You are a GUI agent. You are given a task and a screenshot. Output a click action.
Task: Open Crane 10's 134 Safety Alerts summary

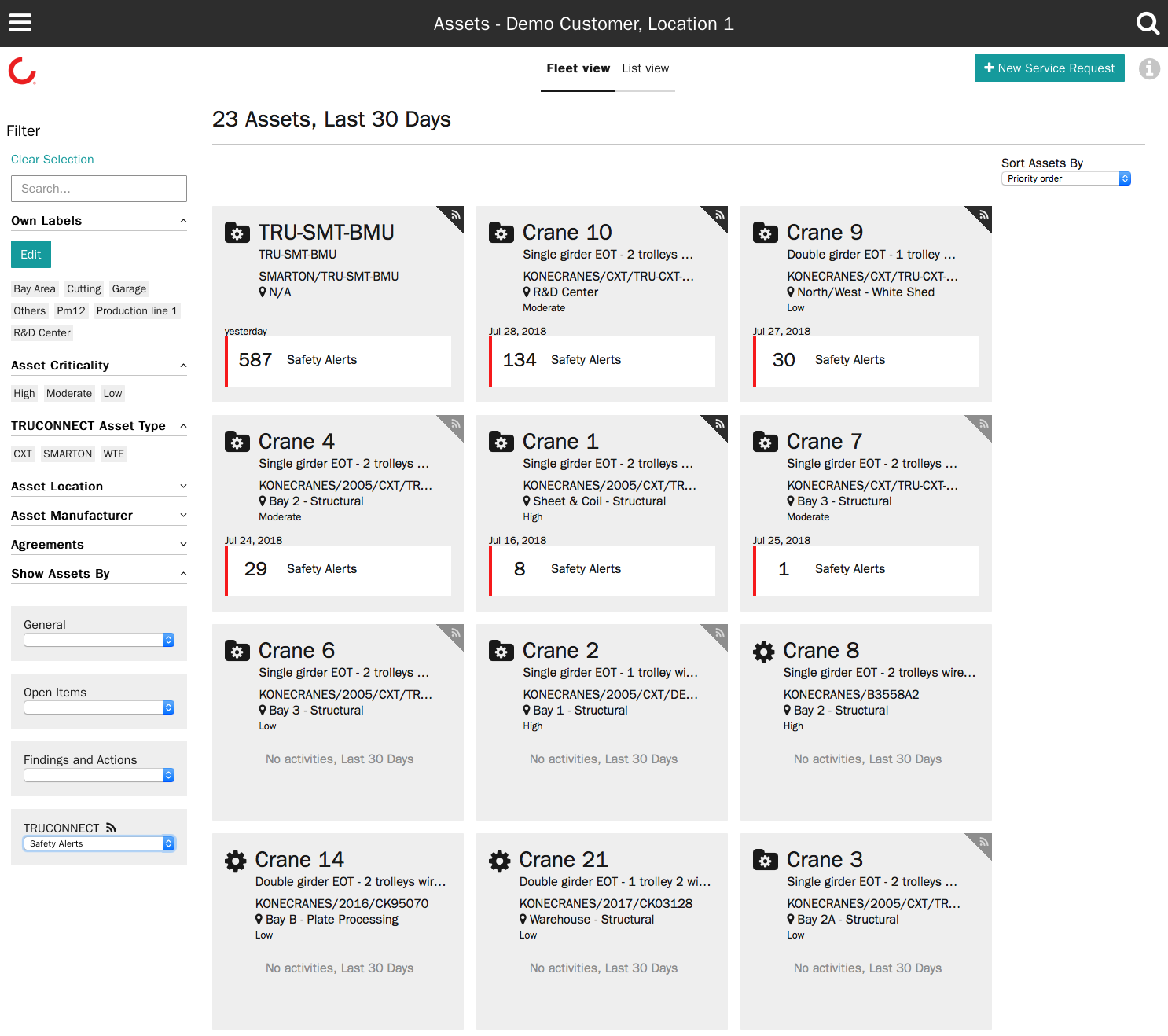click(602, 360)
